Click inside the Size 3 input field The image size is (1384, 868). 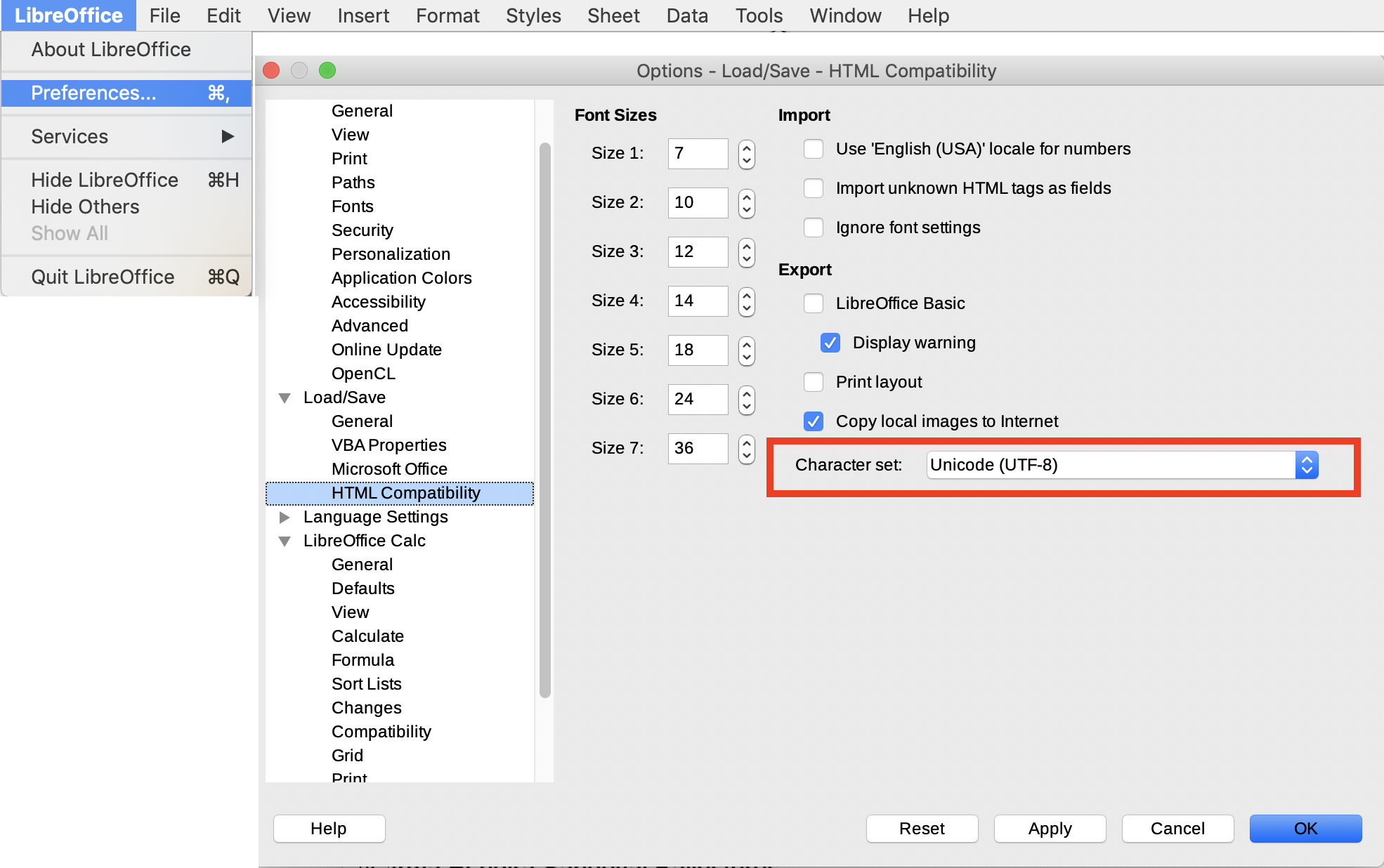(697, 251)
